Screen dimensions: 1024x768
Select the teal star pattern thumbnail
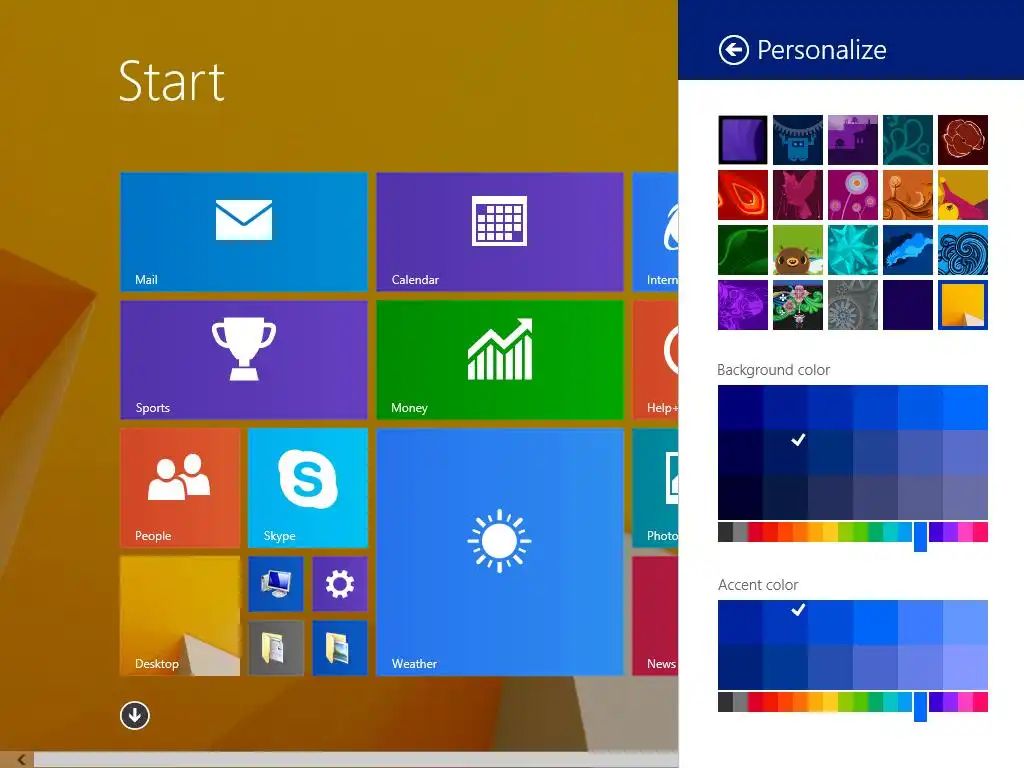853,250
